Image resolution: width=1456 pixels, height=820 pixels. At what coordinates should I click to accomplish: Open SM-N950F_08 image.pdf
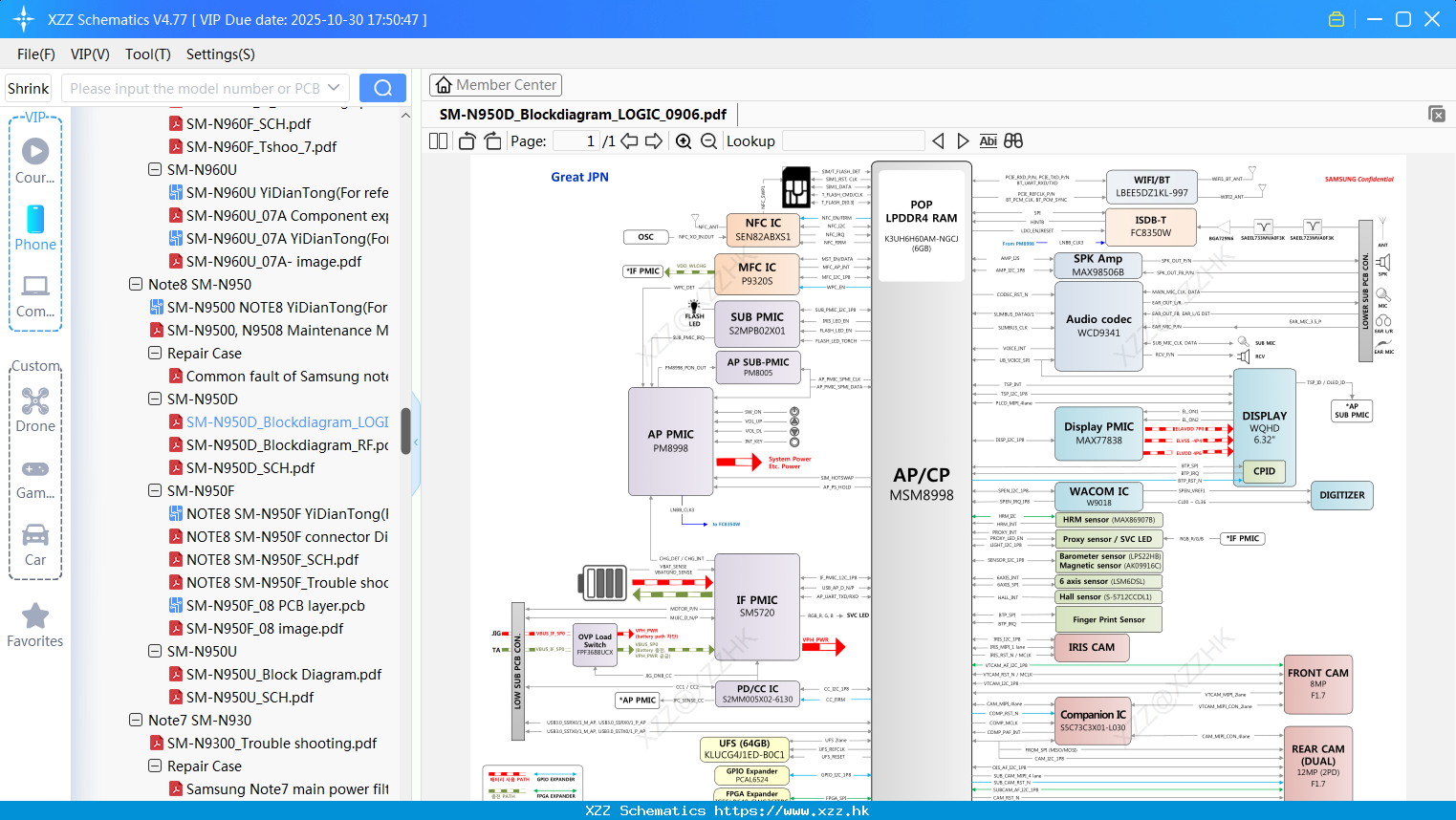[265, 628]
